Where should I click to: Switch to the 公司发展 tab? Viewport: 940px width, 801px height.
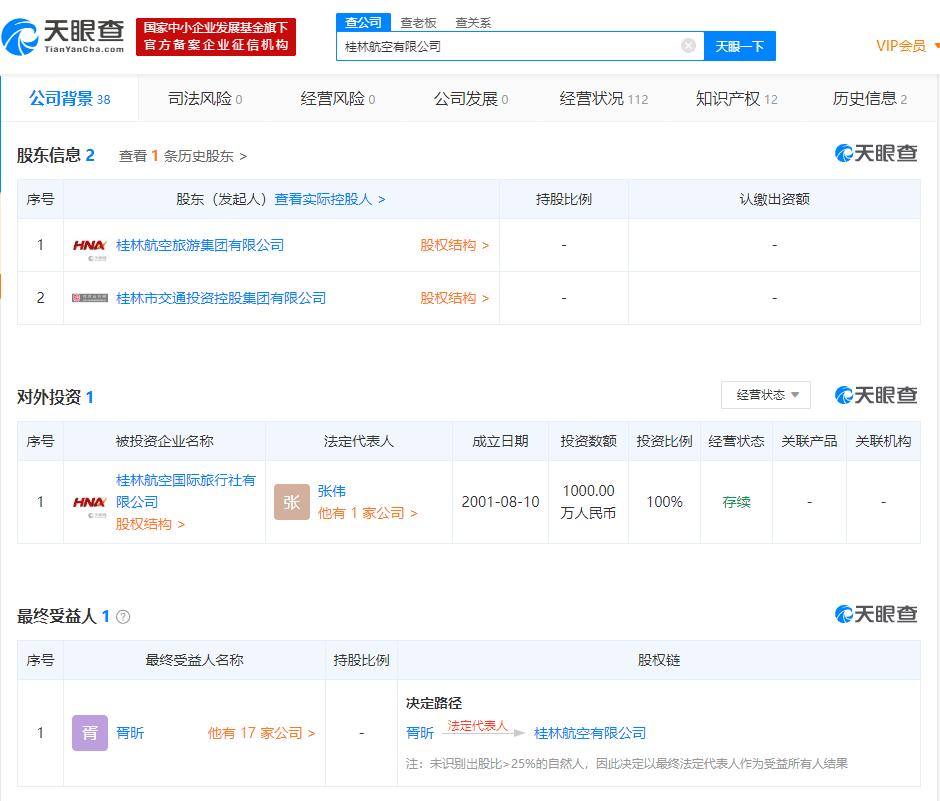coord(471,98)
